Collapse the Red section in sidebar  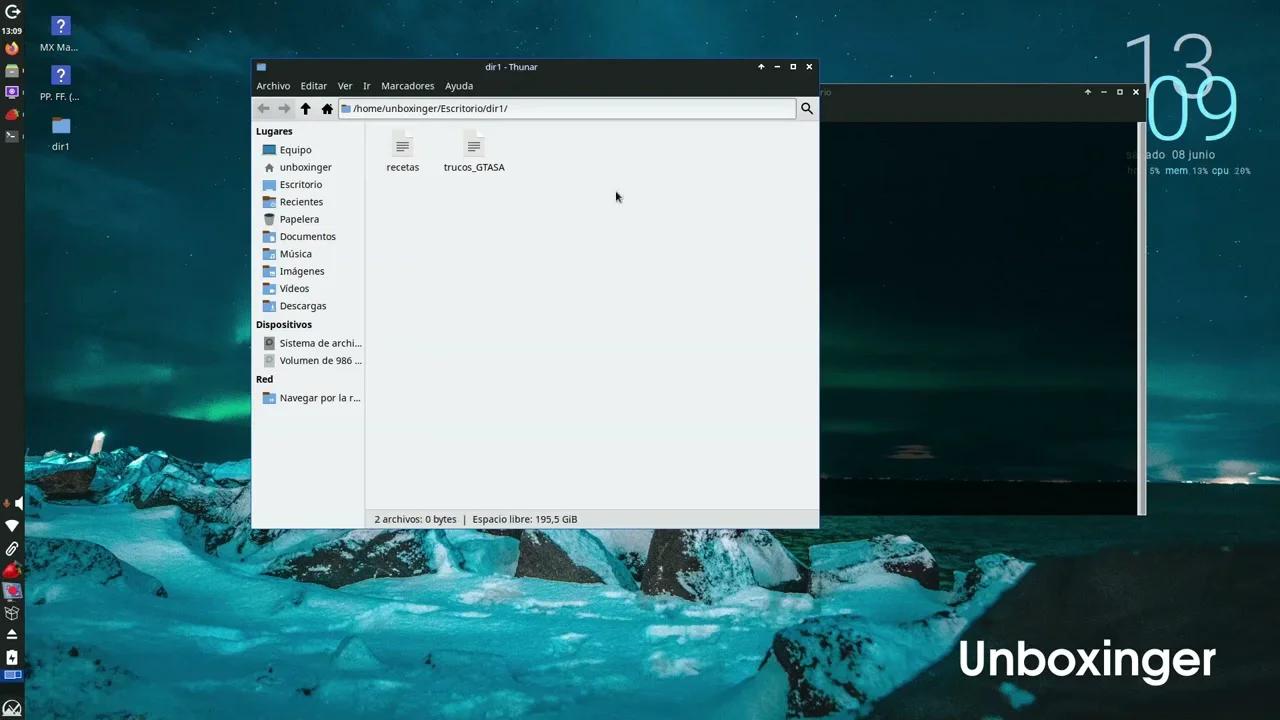(x=264, y=379)
